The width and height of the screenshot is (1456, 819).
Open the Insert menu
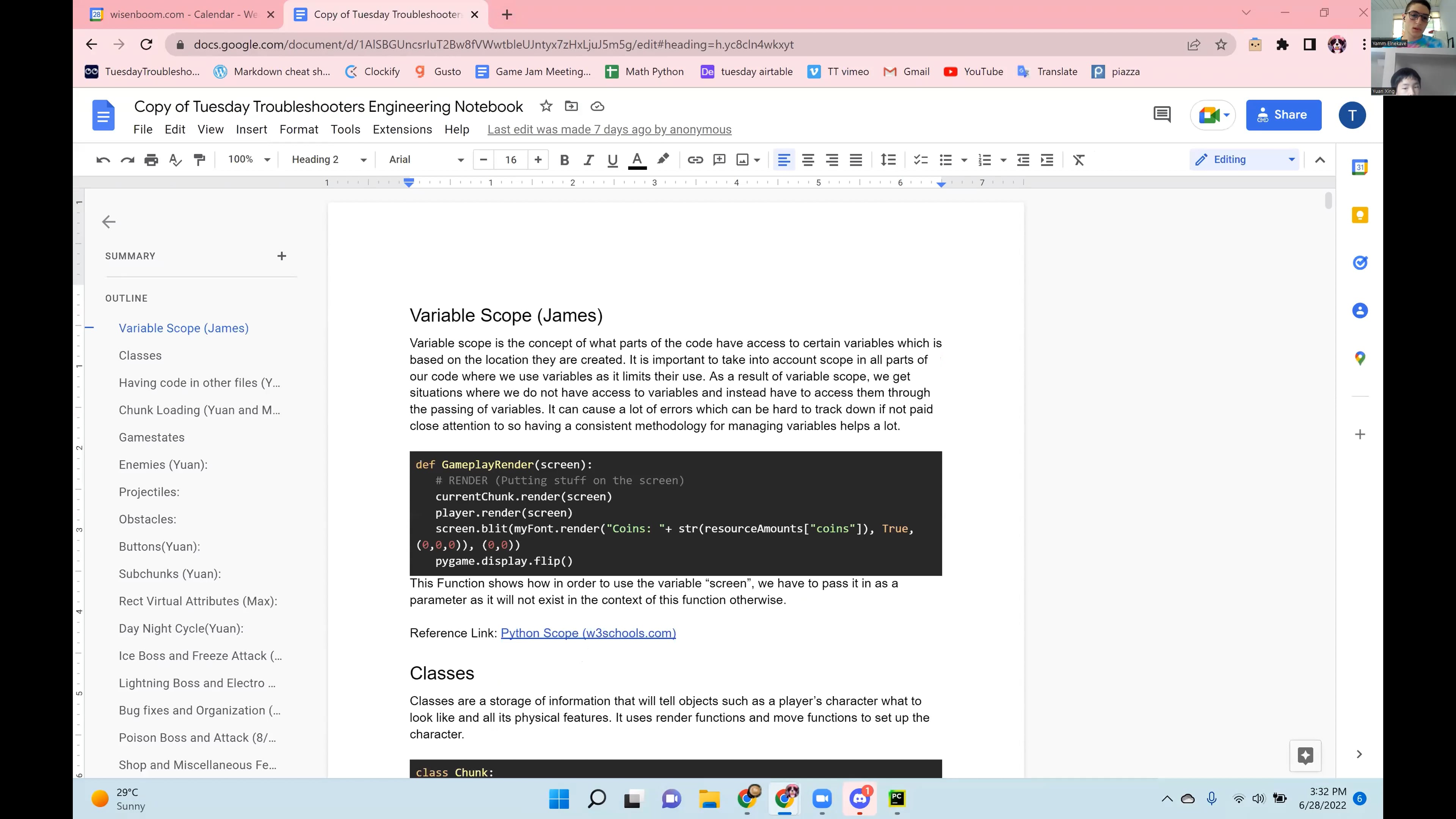(251, 129)
